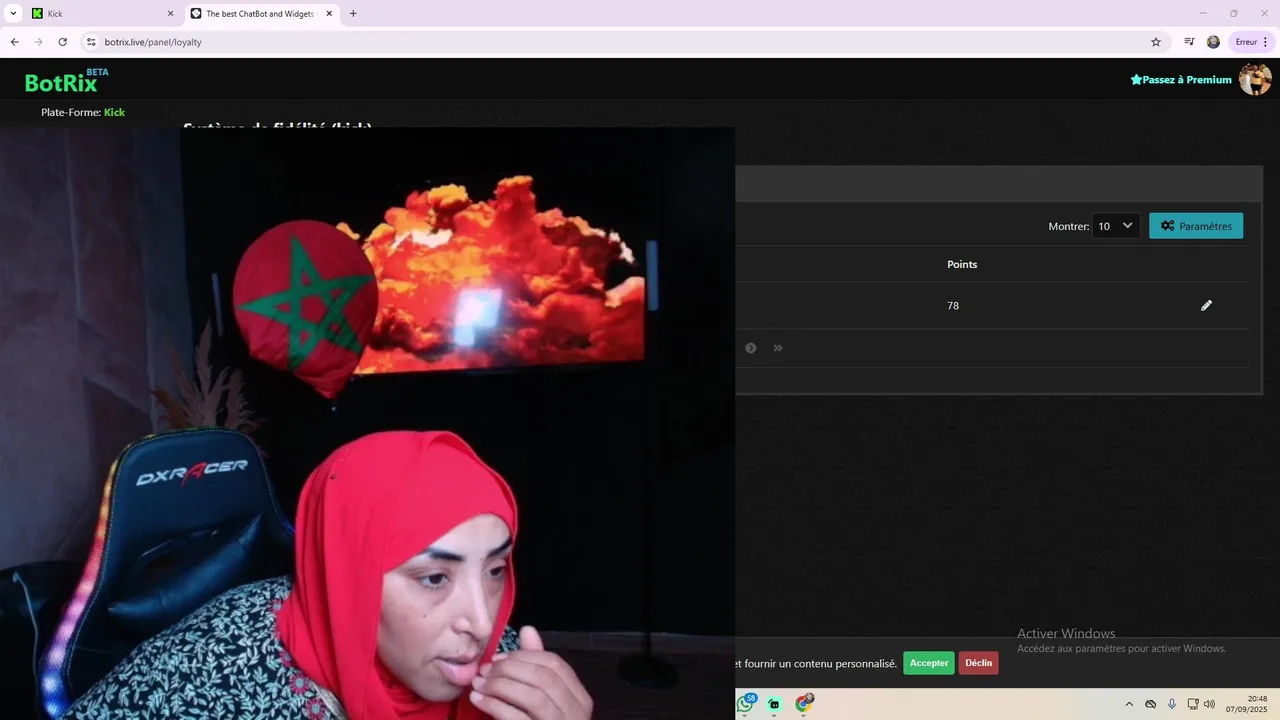Edit points with the pencil icon
Image resolution: width=1280 pixels, height=720 pixels.
click(1206, 305)
